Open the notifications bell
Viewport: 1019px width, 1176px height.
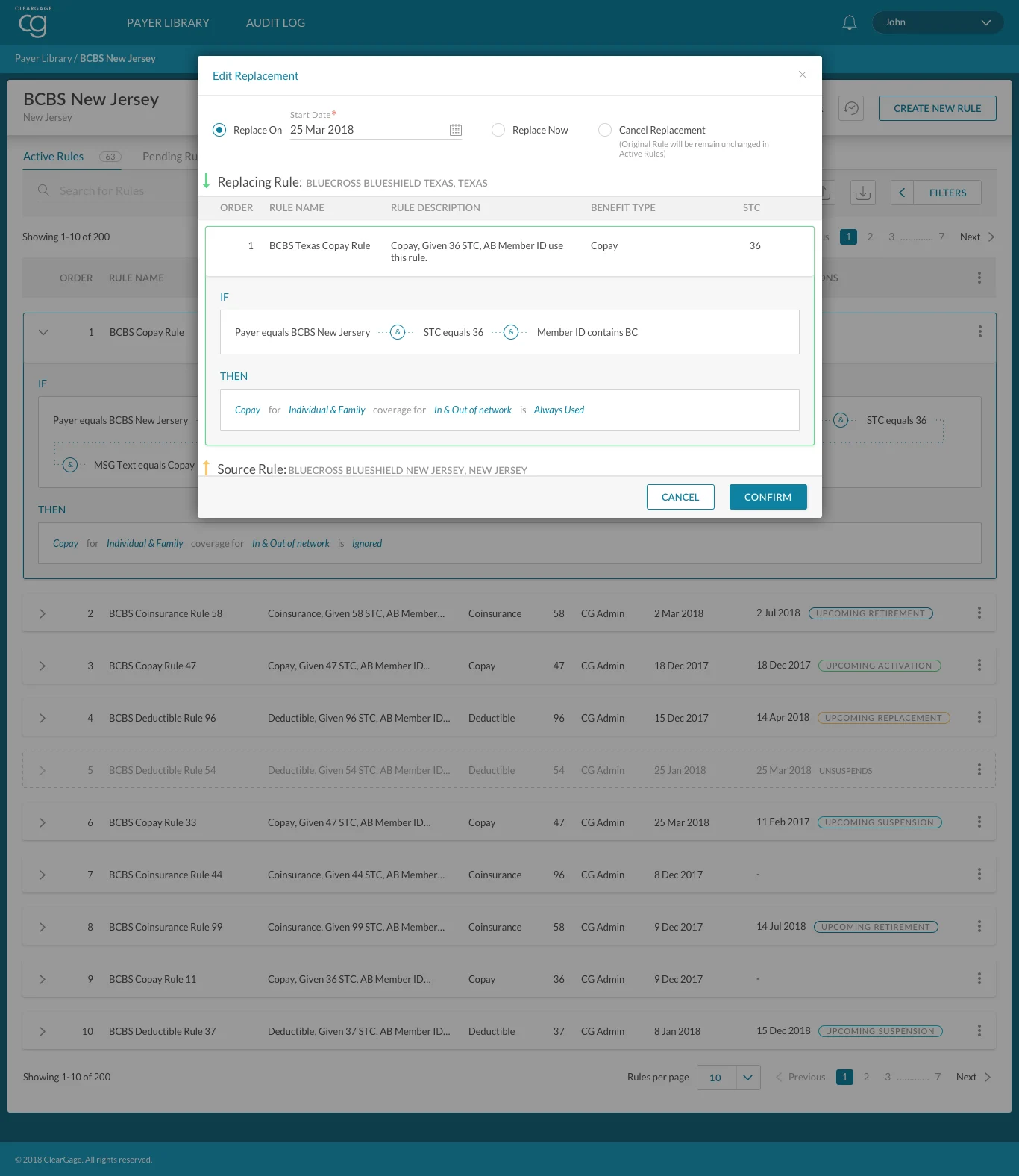(849, 22)
